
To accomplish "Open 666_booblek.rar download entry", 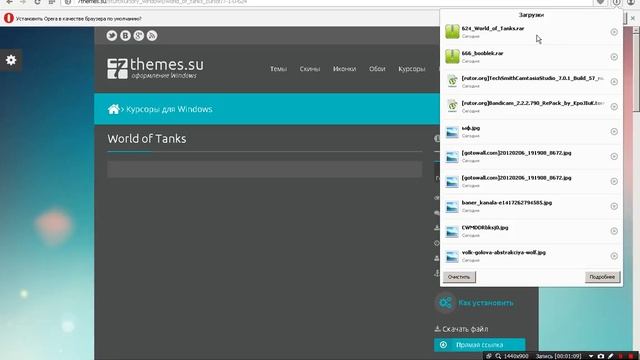I will (531, 57).
